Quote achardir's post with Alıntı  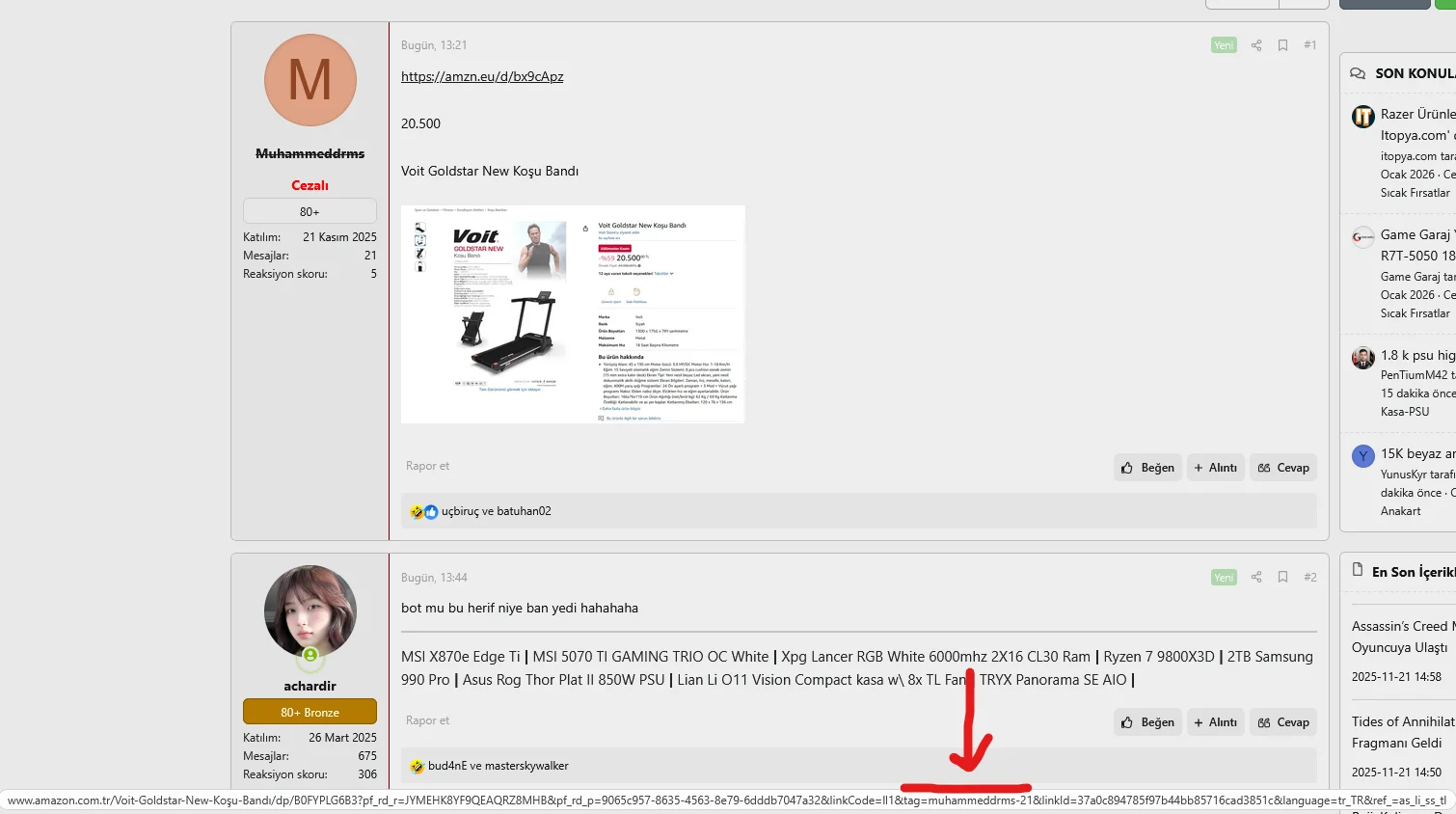tap(1216, 722)
